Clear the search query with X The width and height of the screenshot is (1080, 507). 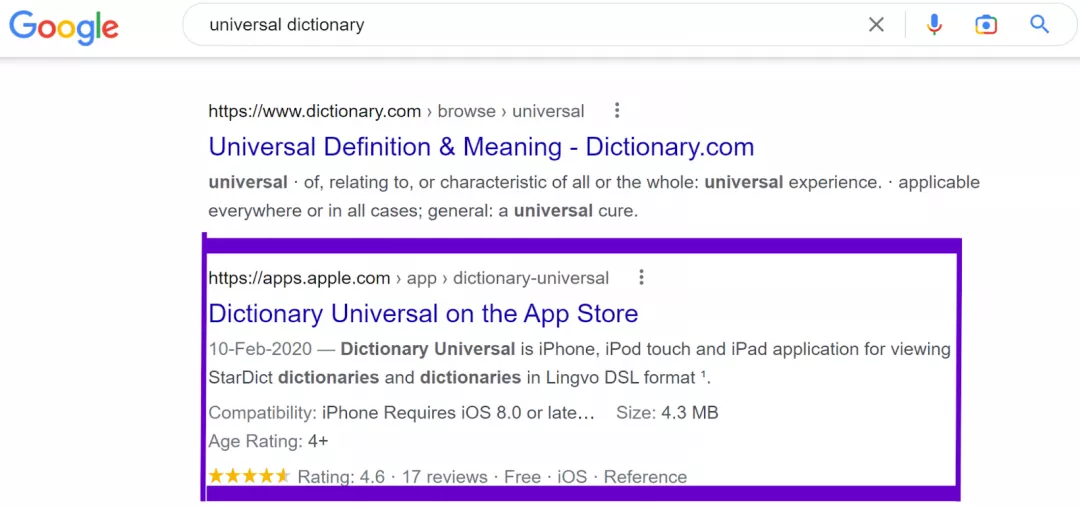pos(876,25)
